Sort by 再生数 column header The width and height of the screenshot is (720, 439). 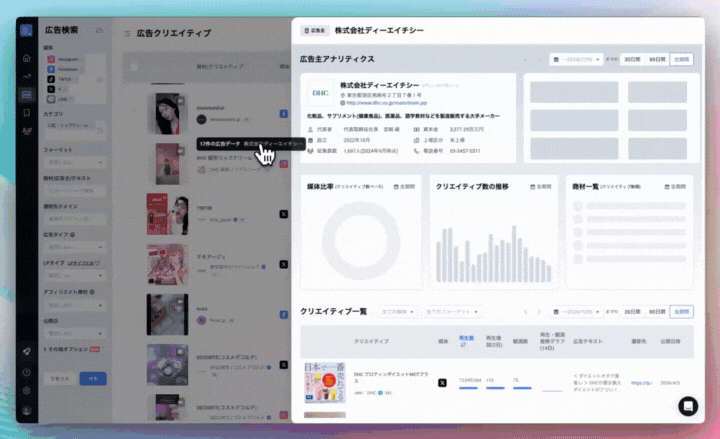(465, 341)
